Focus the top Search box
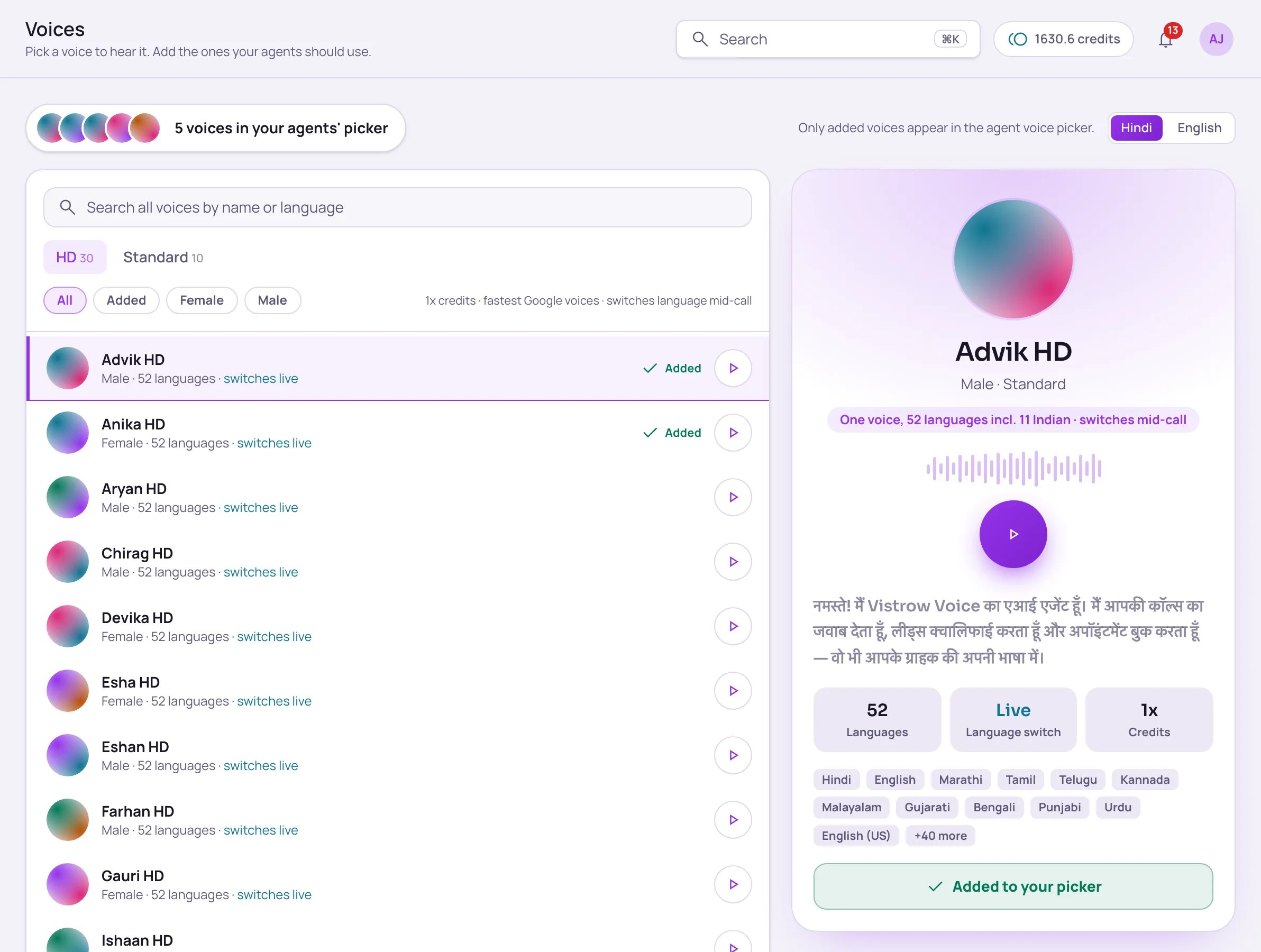 point(828,39)
